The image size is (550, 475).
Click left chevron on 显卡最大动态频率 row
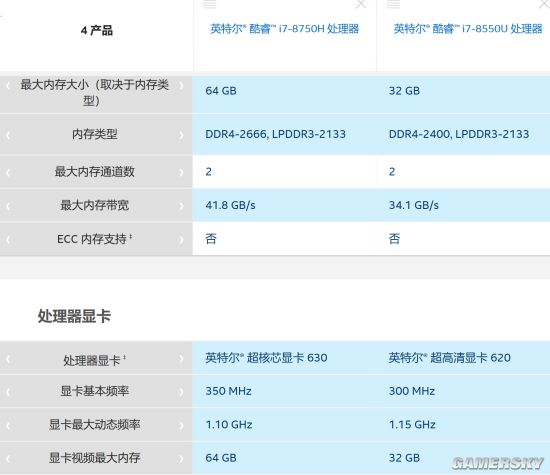tap(8, 425)
